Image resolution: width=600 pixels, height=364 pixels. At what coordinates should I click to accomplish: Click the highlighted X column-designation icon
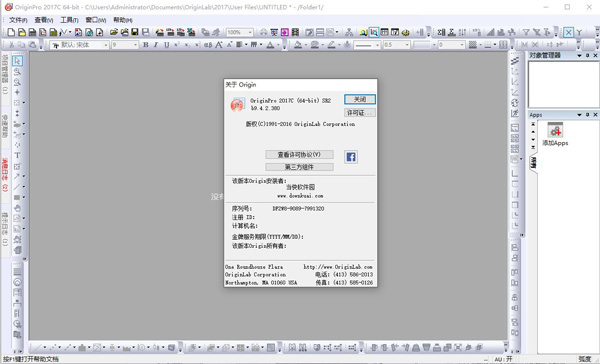[x=569, y=33]
